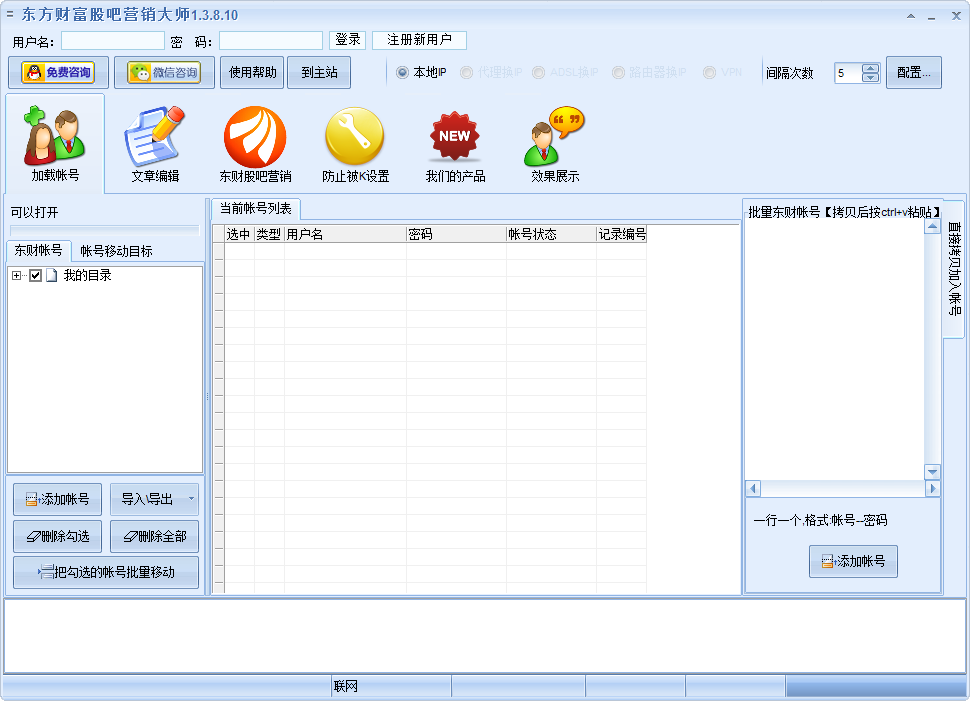
Task: Select the 本地IP radio button
Action: pyautogui.click(x=403, y=73)
